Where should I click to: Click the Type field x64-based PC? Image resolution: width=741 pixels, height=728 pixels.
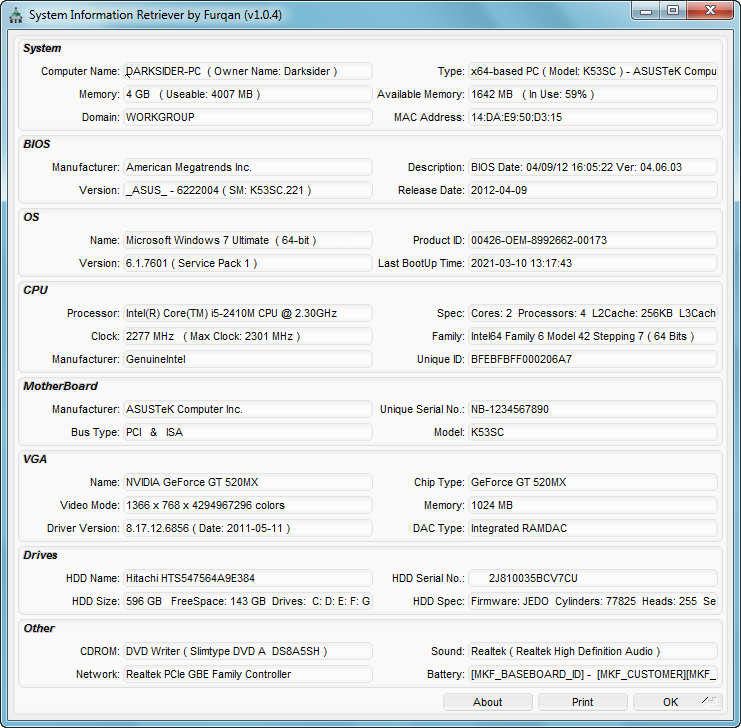[593, 71]
